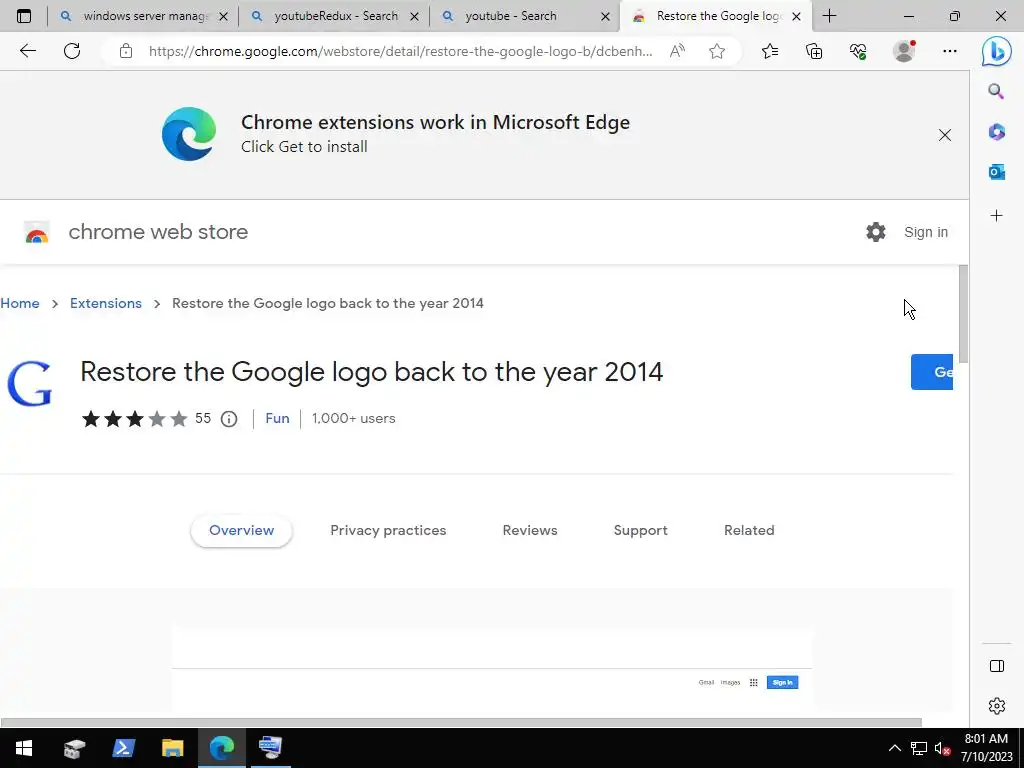Open the Related tab
Image resolution: width=1024 pixels, height=768 pixels.
(749, 530)
